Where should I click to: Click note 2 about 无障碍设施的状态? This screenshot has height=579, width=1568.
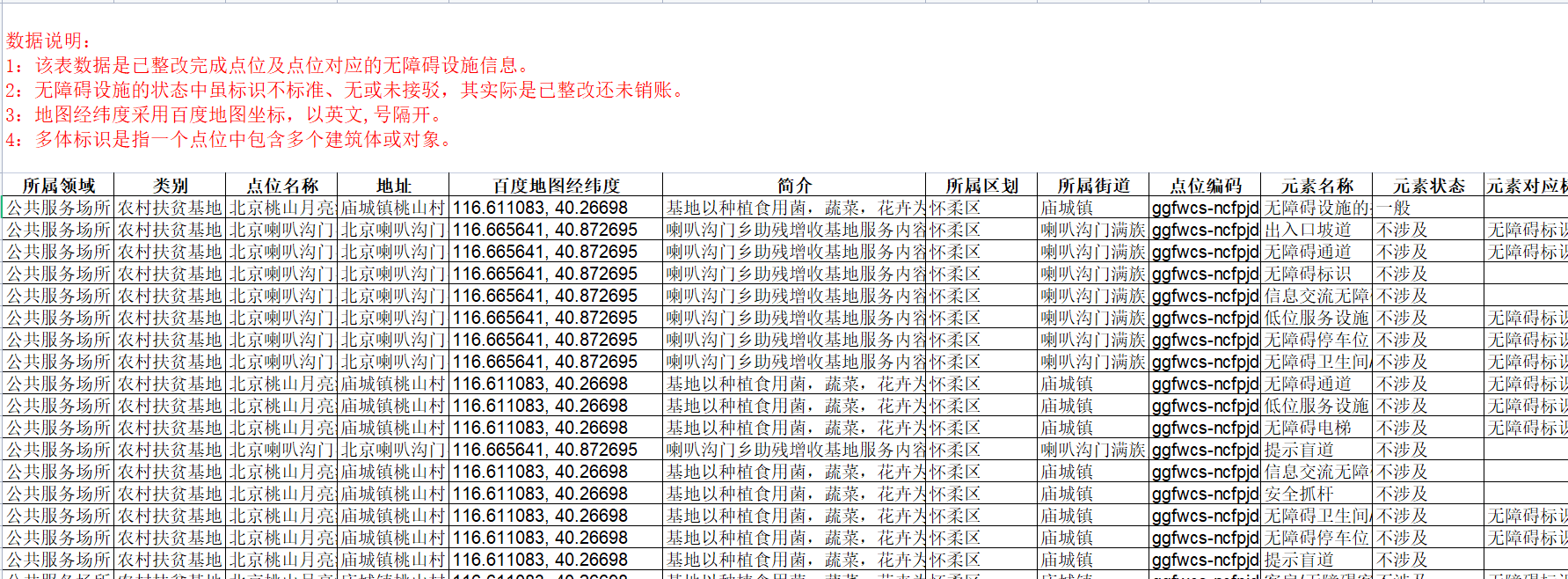coord(346,90)
